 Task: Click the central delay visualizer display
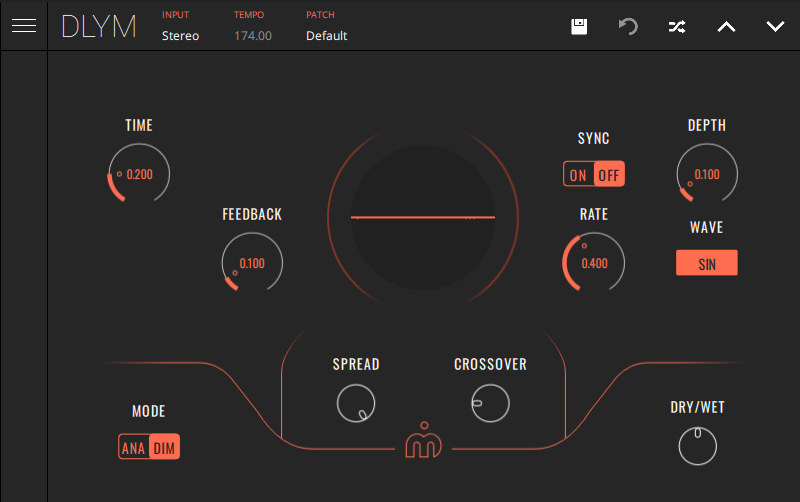[423, 216]
